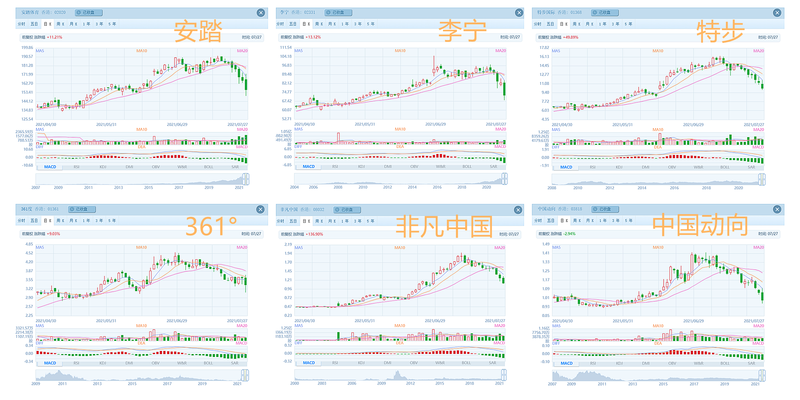800x400 pixels.
Task: Click header button beside code 00032 in 非凡中国
Action: pos(347,209)
